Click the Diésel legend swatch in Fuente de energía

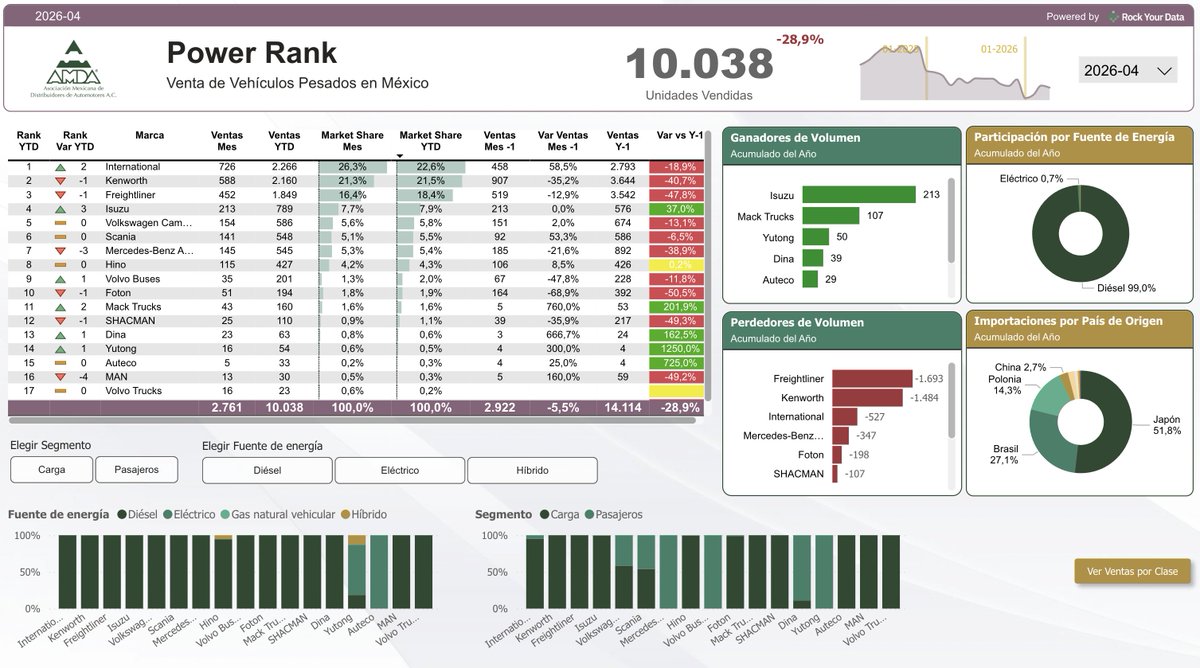pos(120,514)
